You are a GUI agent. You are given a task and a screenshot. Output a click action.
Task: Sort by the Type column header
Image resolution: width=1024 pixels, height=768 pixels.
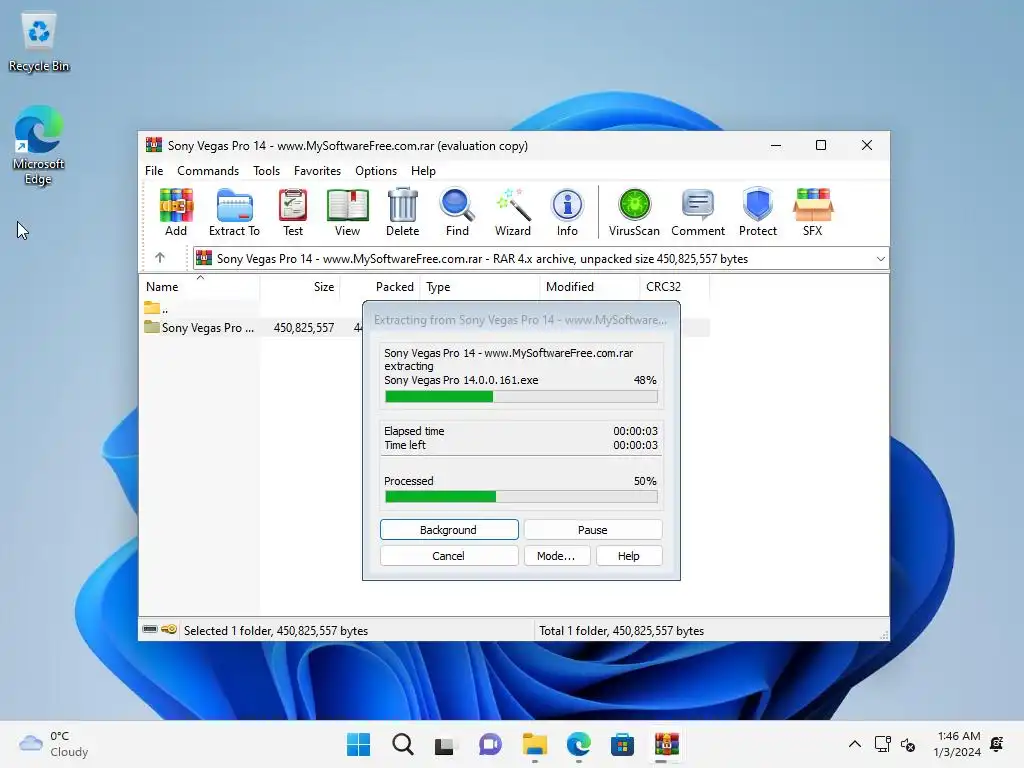(x=480, y=287)
